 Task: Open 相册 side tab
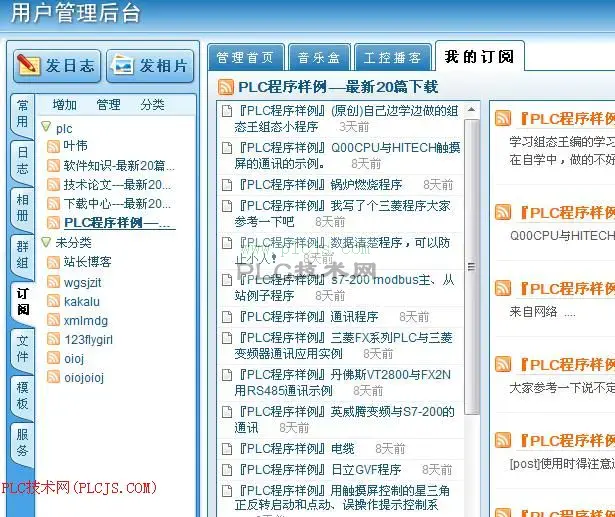click(x=22, y=208)
